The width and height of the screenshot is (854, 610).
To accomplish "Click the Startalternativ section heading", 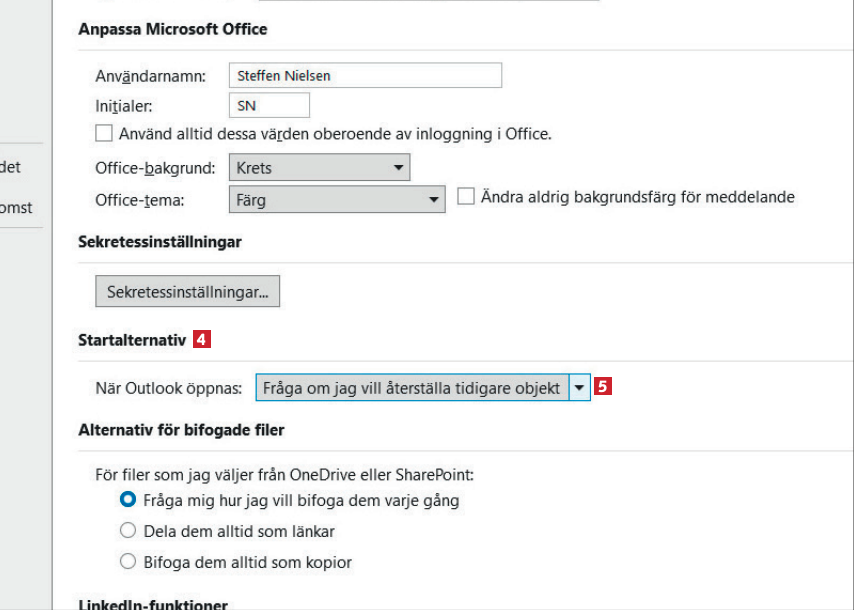I will pyautogui.click(x=132, y=340).
